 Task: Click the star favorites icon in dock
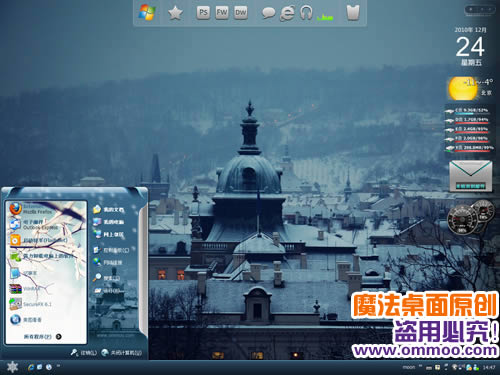175,13
